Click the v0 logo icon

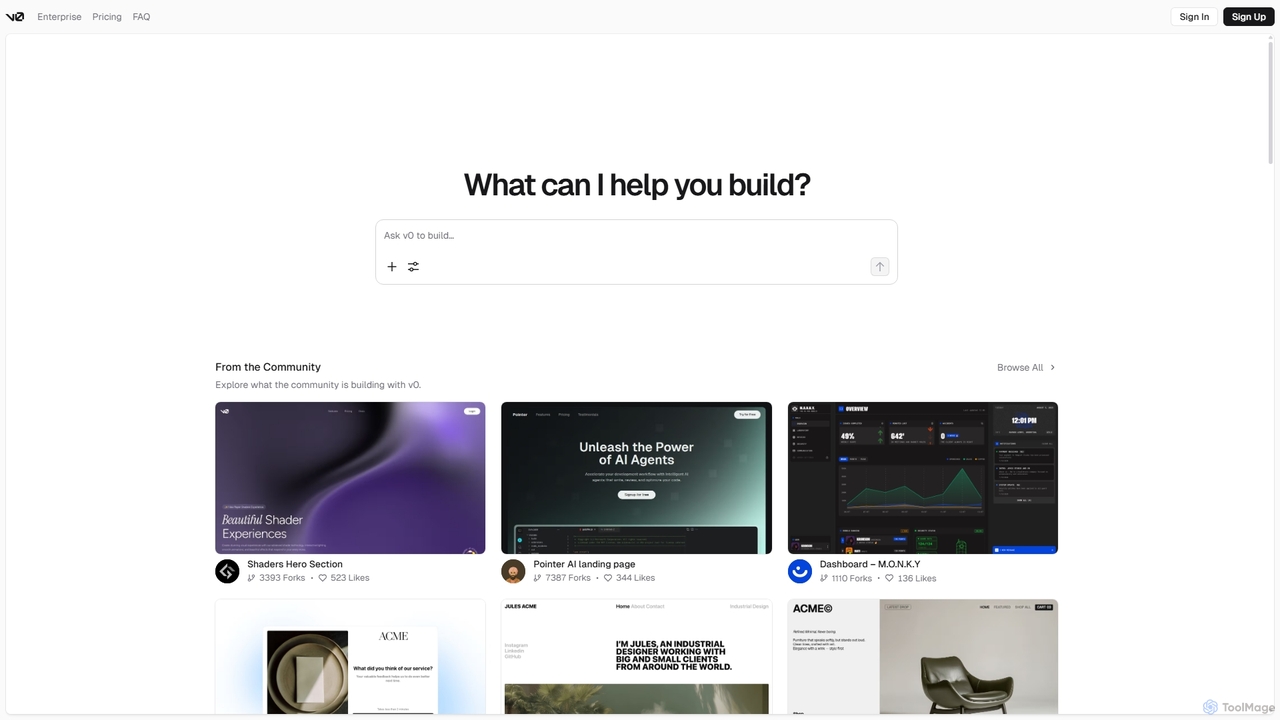coord(15,17)
